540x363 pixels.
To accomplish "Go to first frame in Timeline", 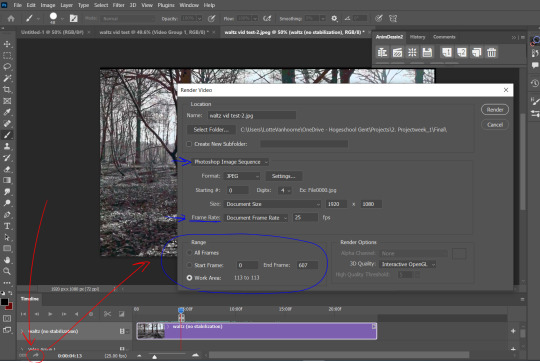I will [23, 314].
